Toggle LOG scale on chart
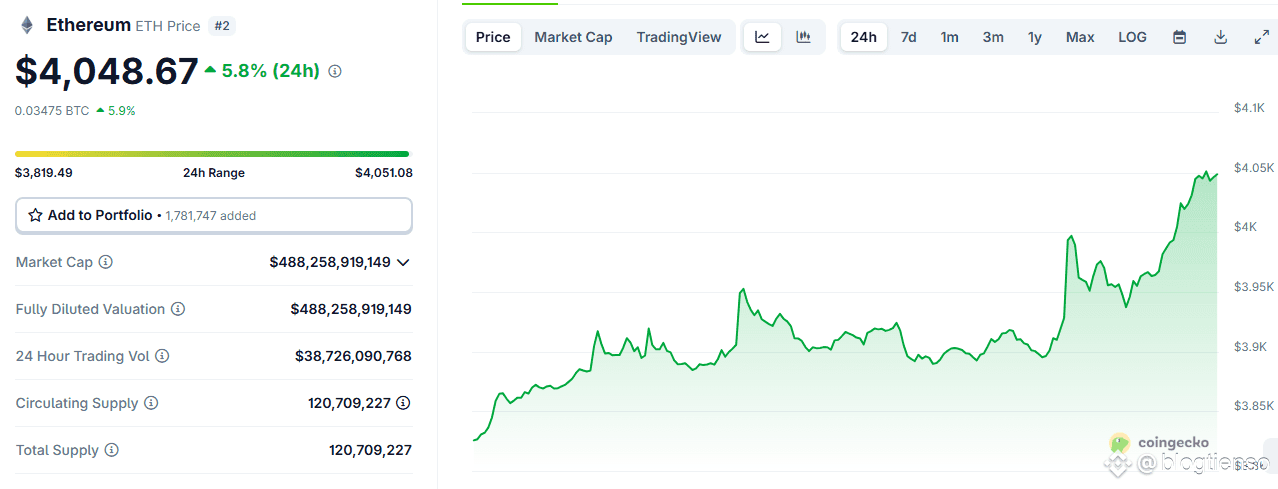The width and height of the screenshot is (1278, 489). click(1132, 37)
